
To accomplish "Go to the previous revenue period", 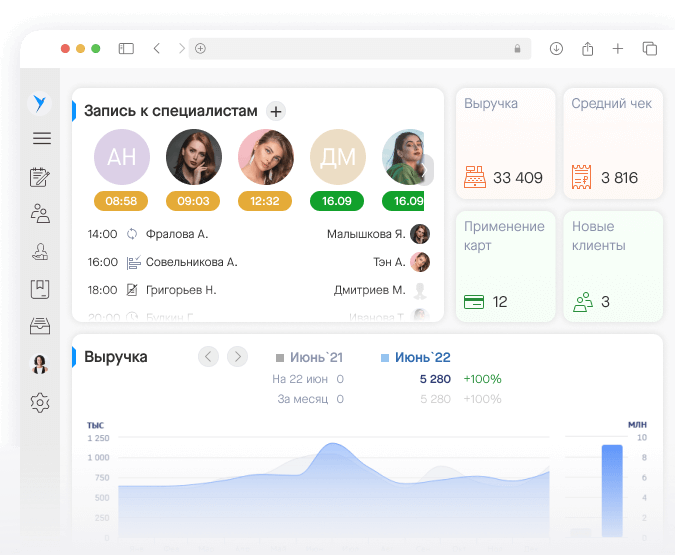I will [x=208, y=356].
